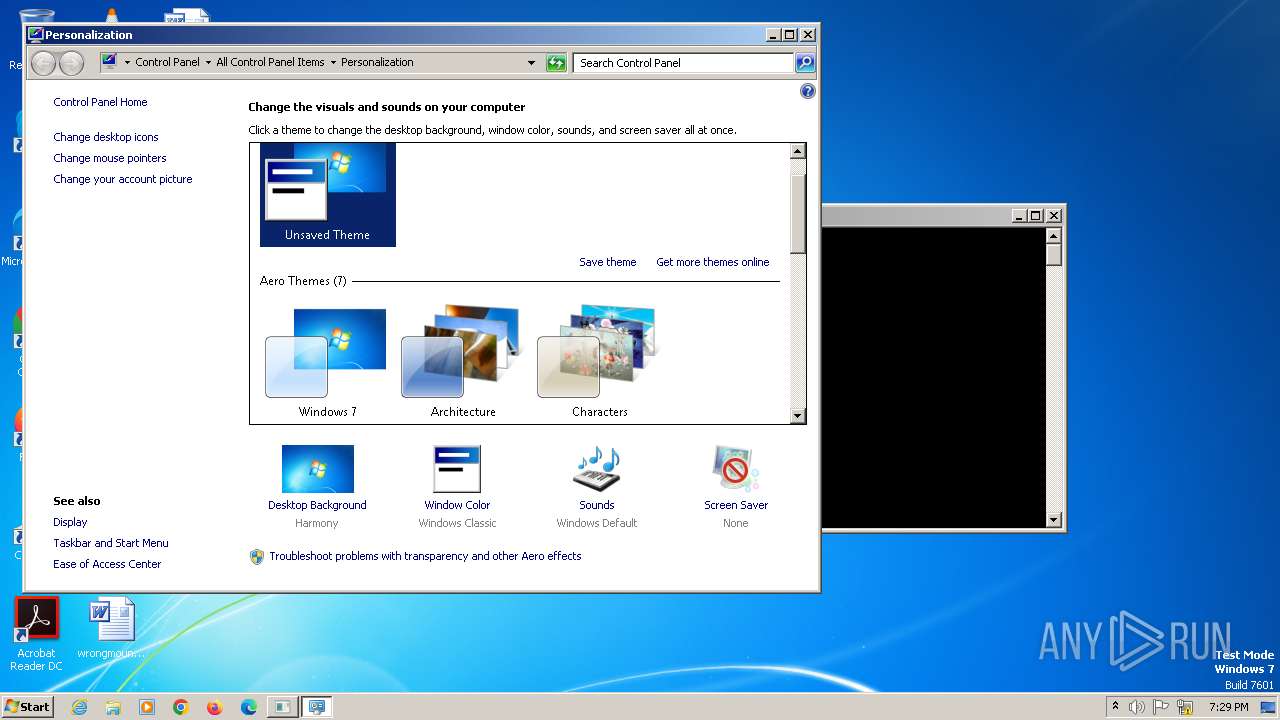
Task: Launch Internet Explorer from the taskbar
Action: (79, 707)
